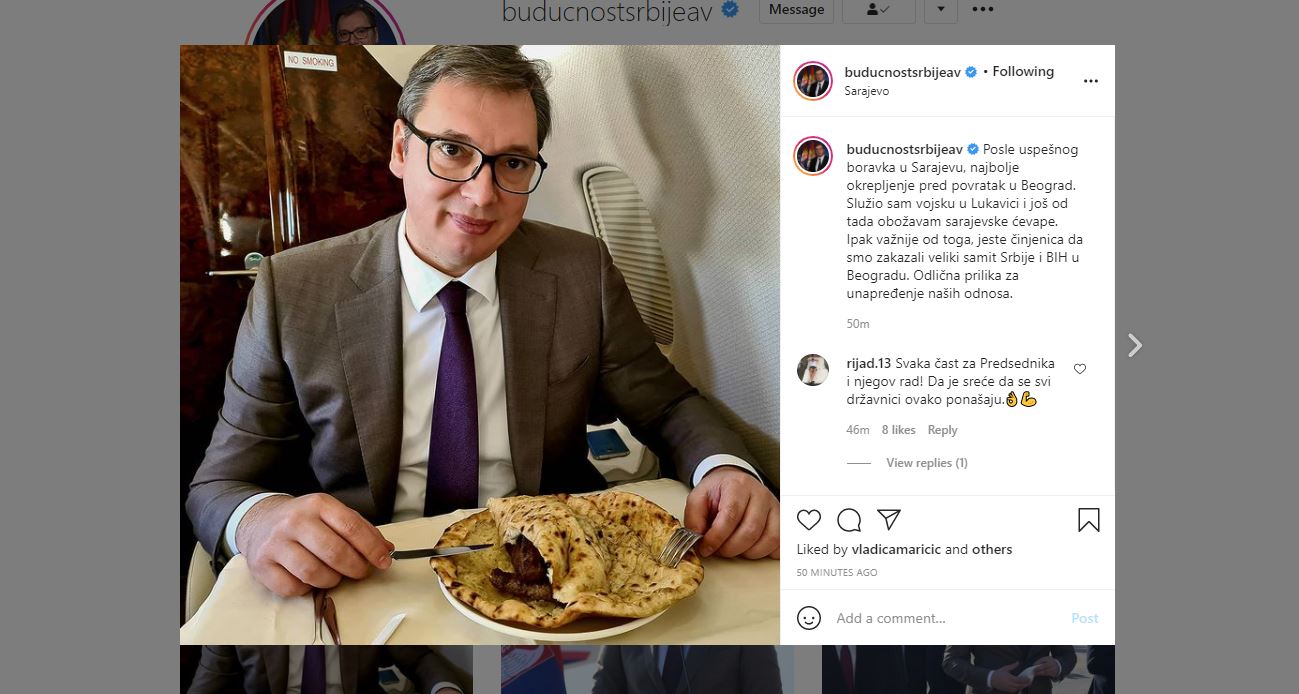Open comments via the speech bubble icon
This screenshot has height=694, width=1299.
click(849, 520)
